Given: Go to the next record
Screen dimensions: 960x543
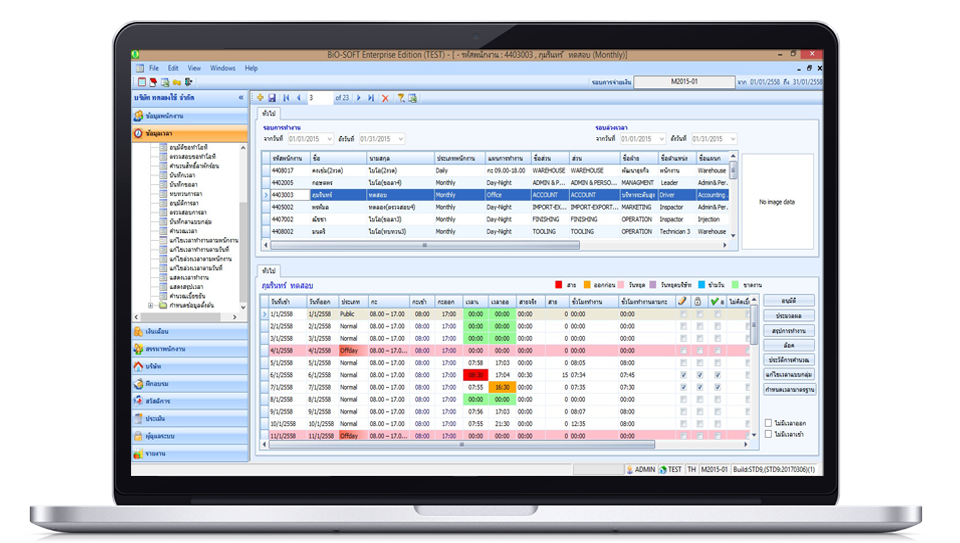Looking at the screenshot, I should (x=359, y=98).
